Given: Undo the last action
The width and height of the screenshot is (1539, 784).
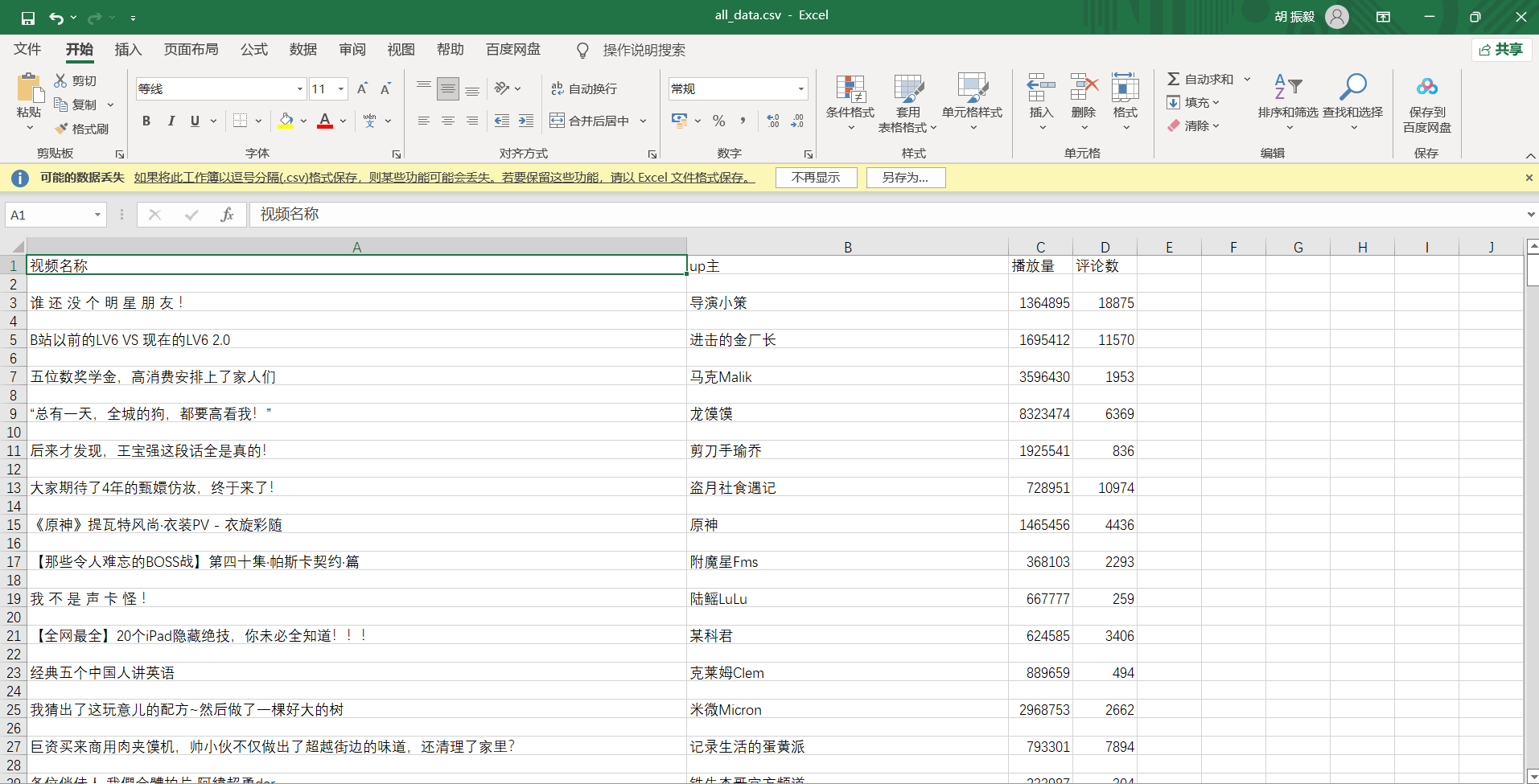Looking at the screenshot, I should pos(56,18).
